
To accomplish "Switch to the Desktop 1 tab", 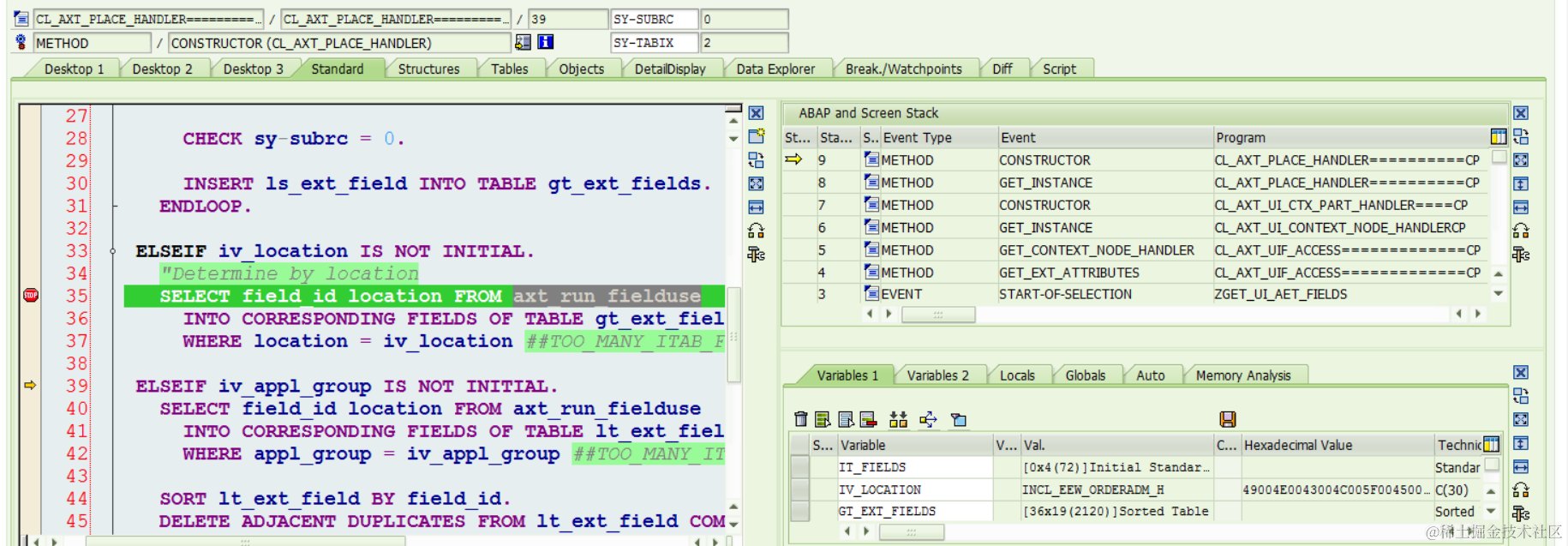I will [75, 69].
